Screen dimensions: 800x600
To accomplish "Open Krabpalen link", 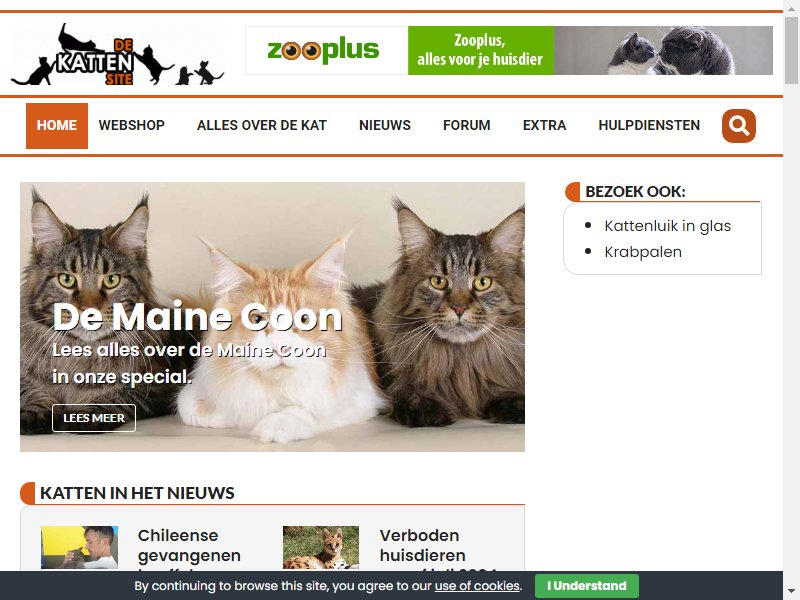I will [643, 252].
